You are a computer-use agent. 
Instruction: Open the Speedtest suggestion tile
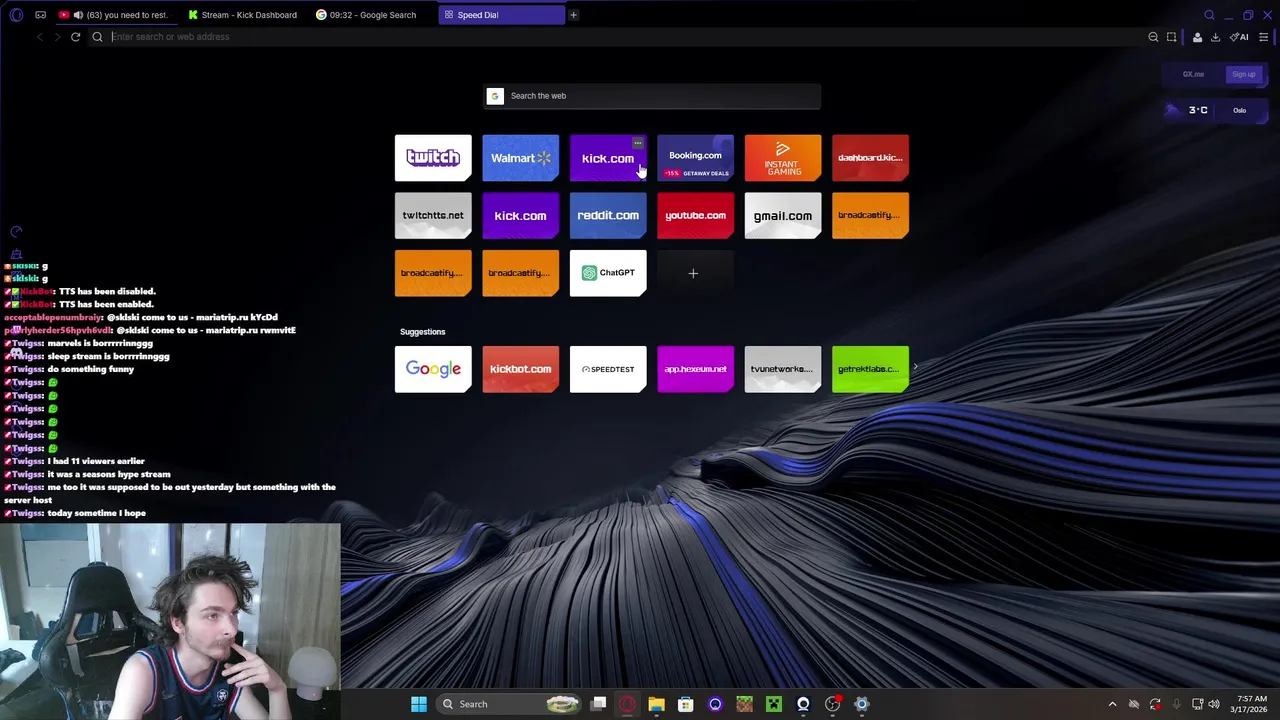(x=608, y=369)
